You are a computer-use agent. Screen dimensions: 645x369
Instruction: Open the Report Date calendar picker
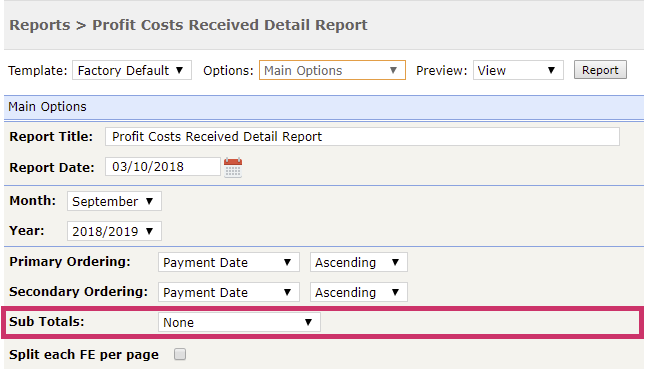click(233, 167)
